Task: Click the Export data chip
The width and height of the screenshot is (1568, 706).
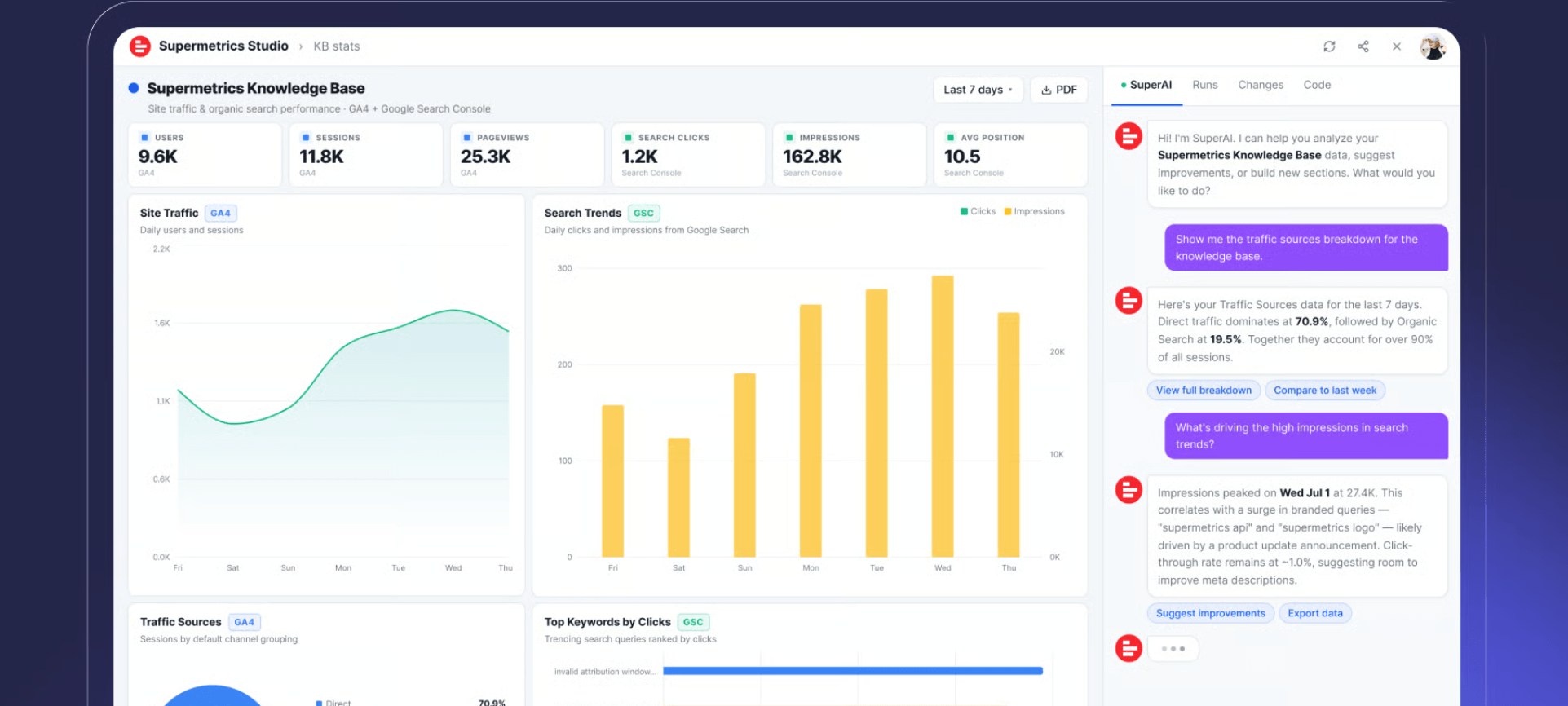Action: [1315, 613]
